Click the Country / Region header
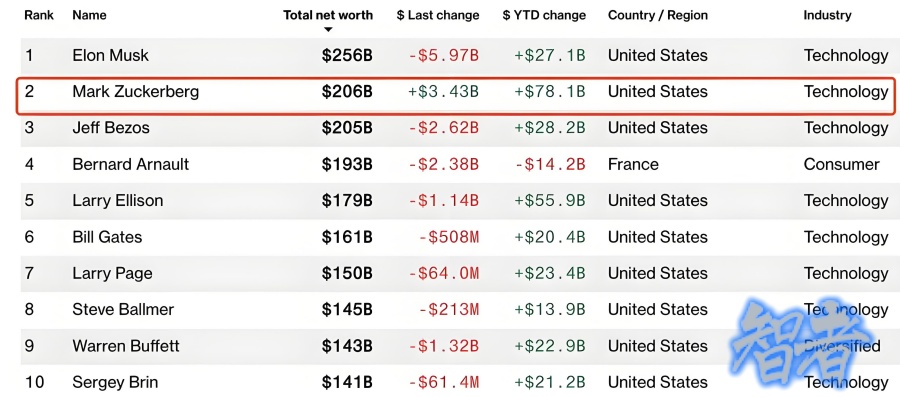 pos(658,15)
